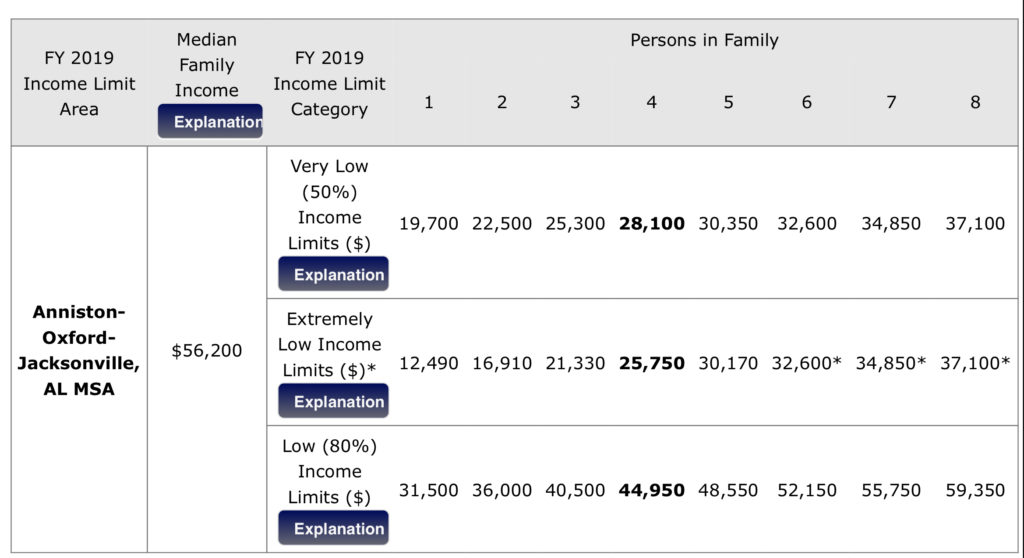Click the 32,600* six-person extremely low value
Image resolution: width=1024 pixels, height=558 pixels.
pos(806,363)
